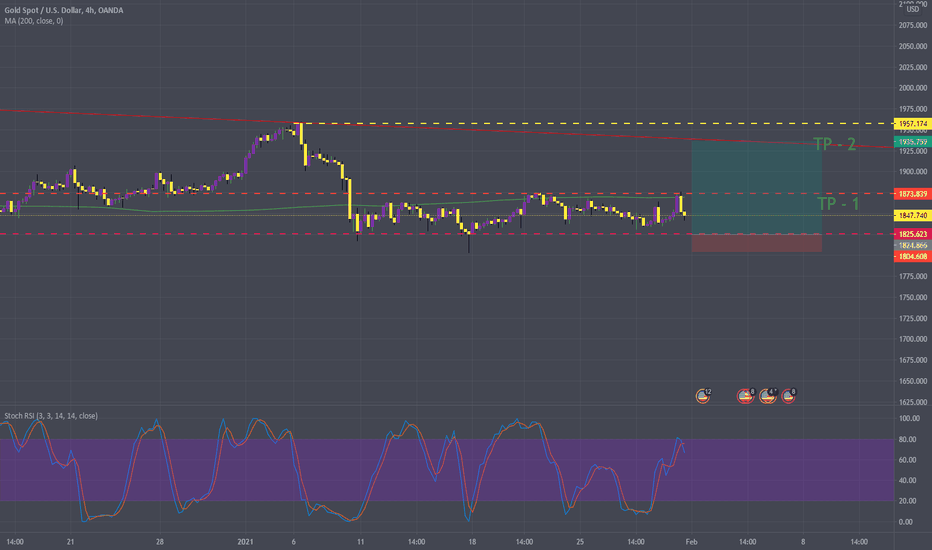Viewport: 932px width, 550px height.
Task: Click the 2000.000 price axis value
Action: click(x=912, y=88)
